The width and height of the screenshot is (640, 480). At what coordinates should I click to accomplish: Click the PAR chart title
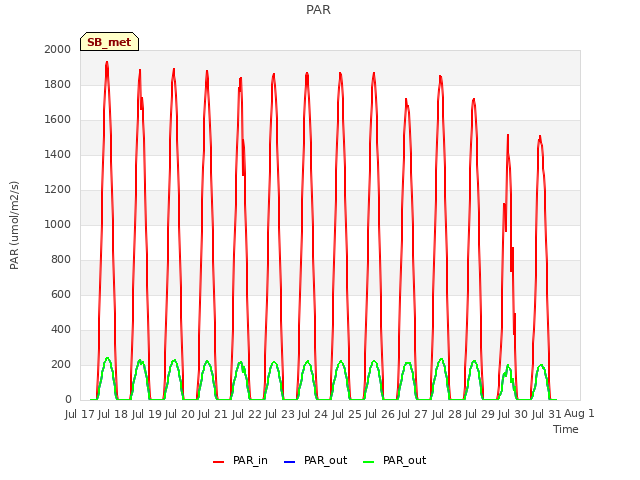pyautogui.click(x=318, y=10)
